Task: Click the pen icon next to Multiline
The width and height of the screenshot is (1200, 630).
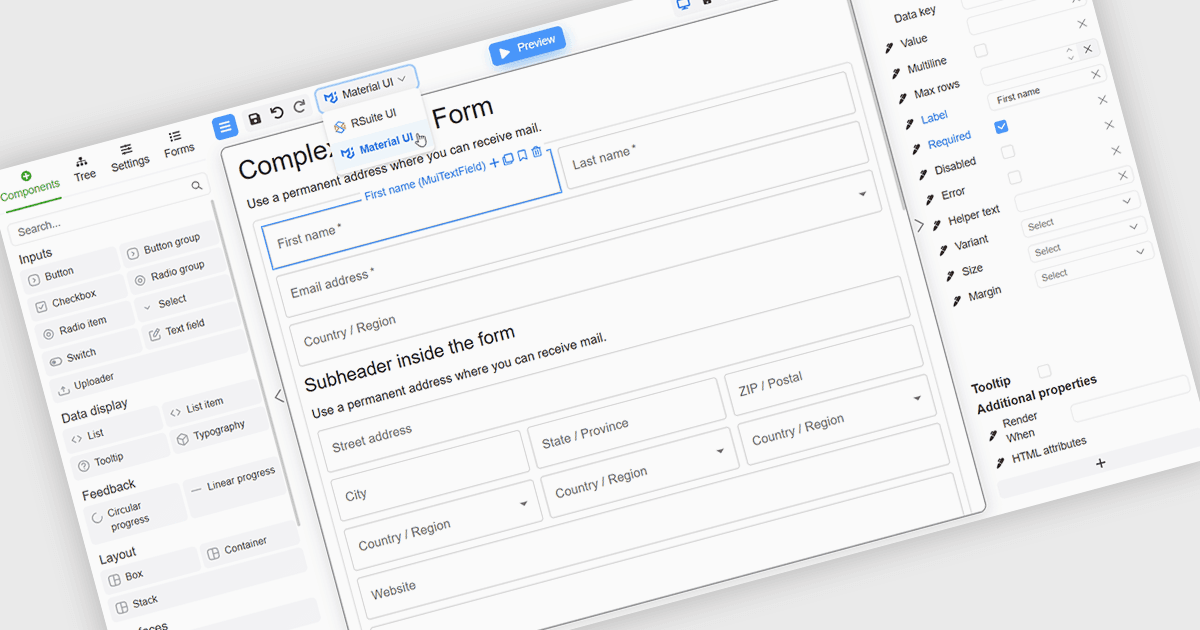Action: pyautogui.click(x=897, y=73)
